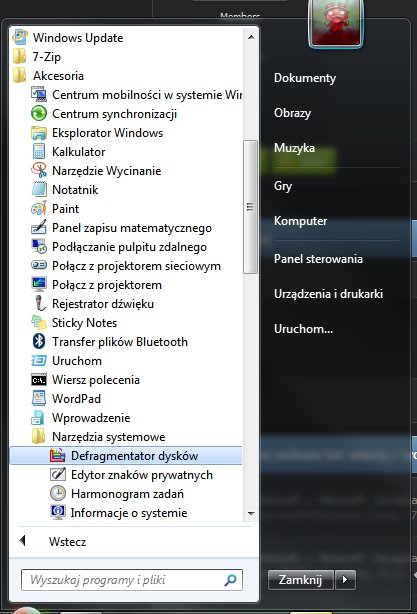Select Defragmentator dysków menu entry
Viewport: 417px width, 614px height.
(126, 456)
